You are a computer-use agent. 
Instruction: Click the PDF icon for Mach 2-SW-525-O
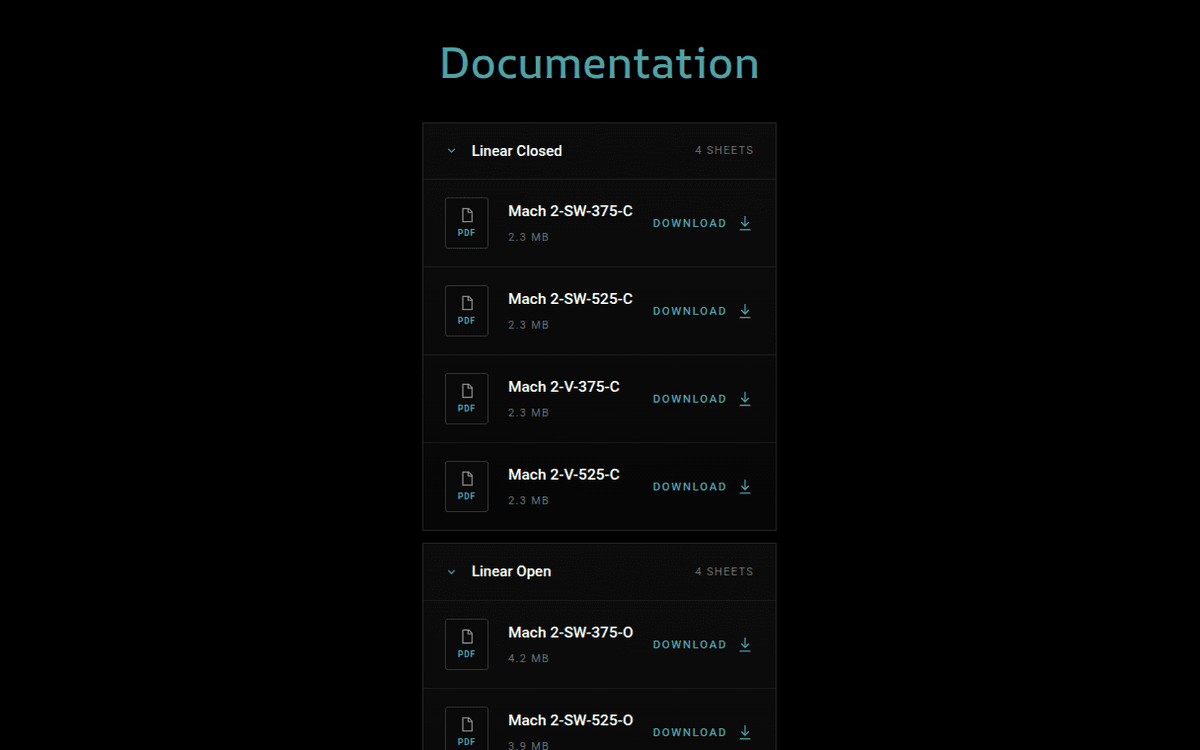pos(467,729)
